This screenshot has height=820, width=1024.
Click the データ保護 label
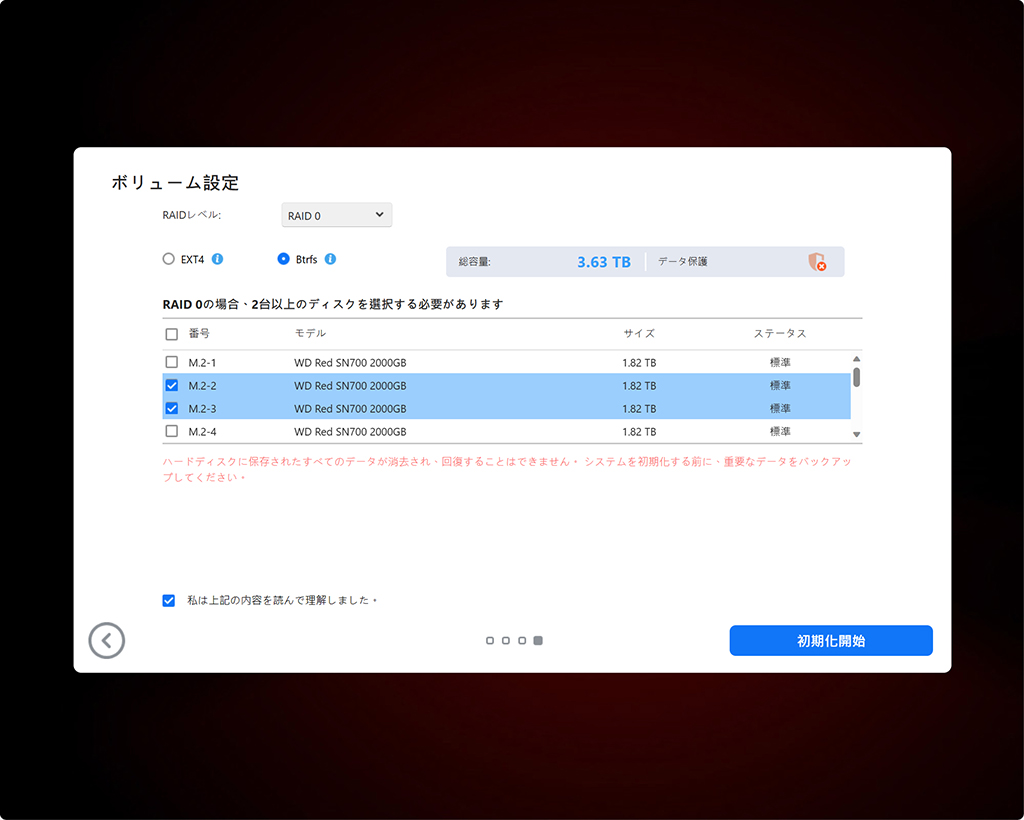pos(682,261)
